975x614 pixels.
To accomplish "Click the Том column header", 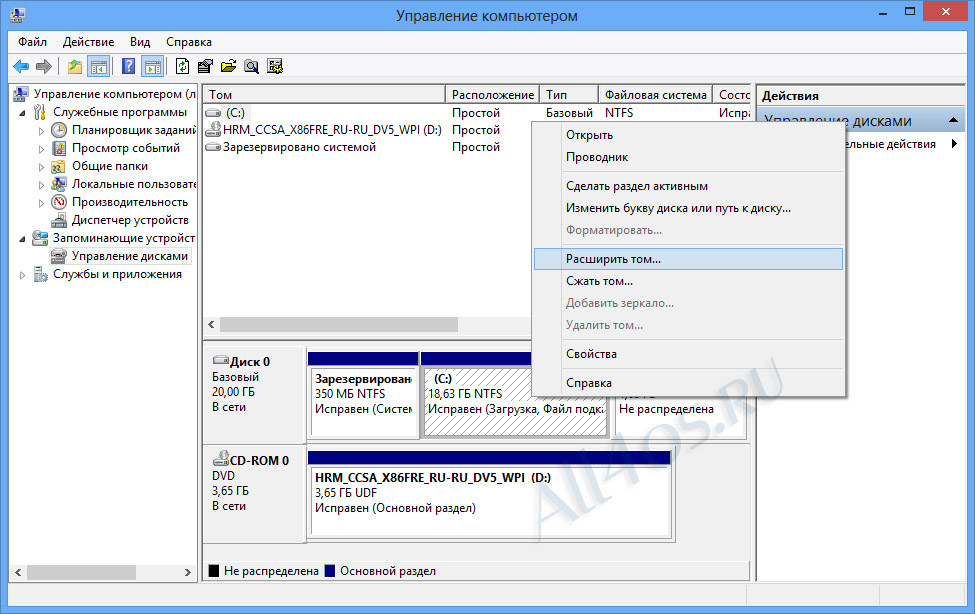I will click(x=324, y=95).
